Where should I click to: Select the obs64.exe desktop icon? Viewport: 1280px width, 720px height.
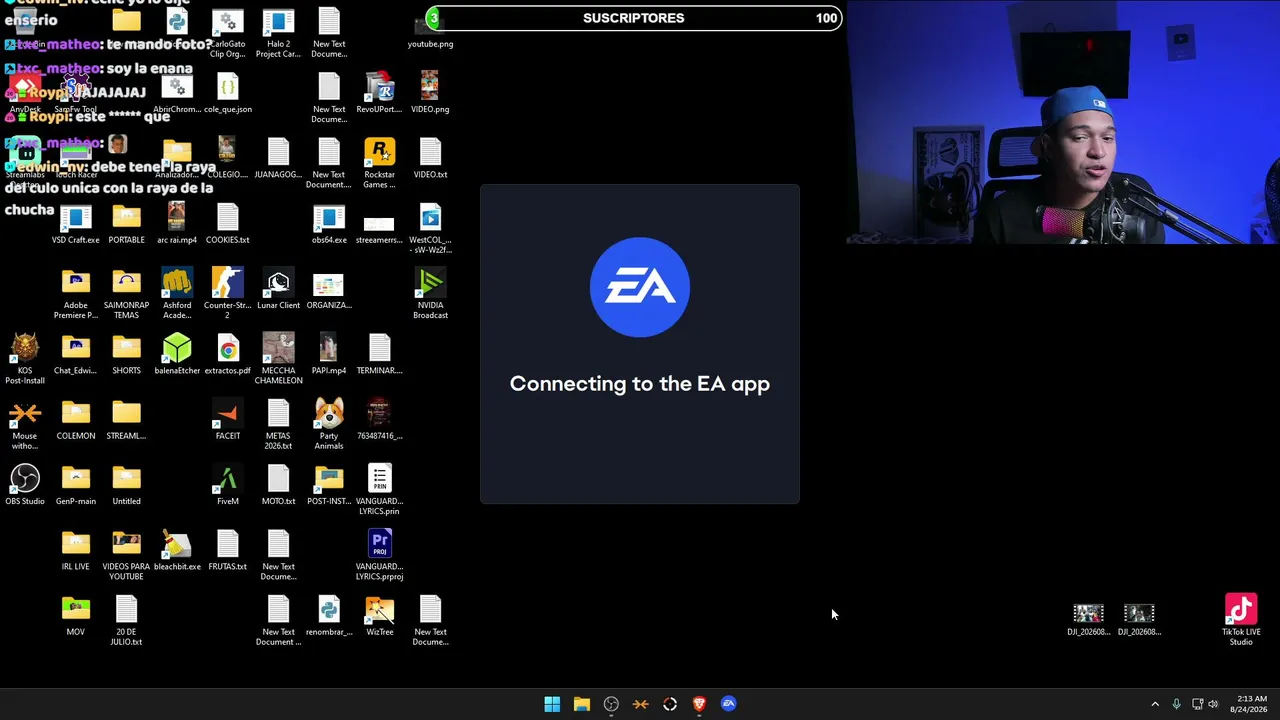pyautogui.click(x=329, y=218)
